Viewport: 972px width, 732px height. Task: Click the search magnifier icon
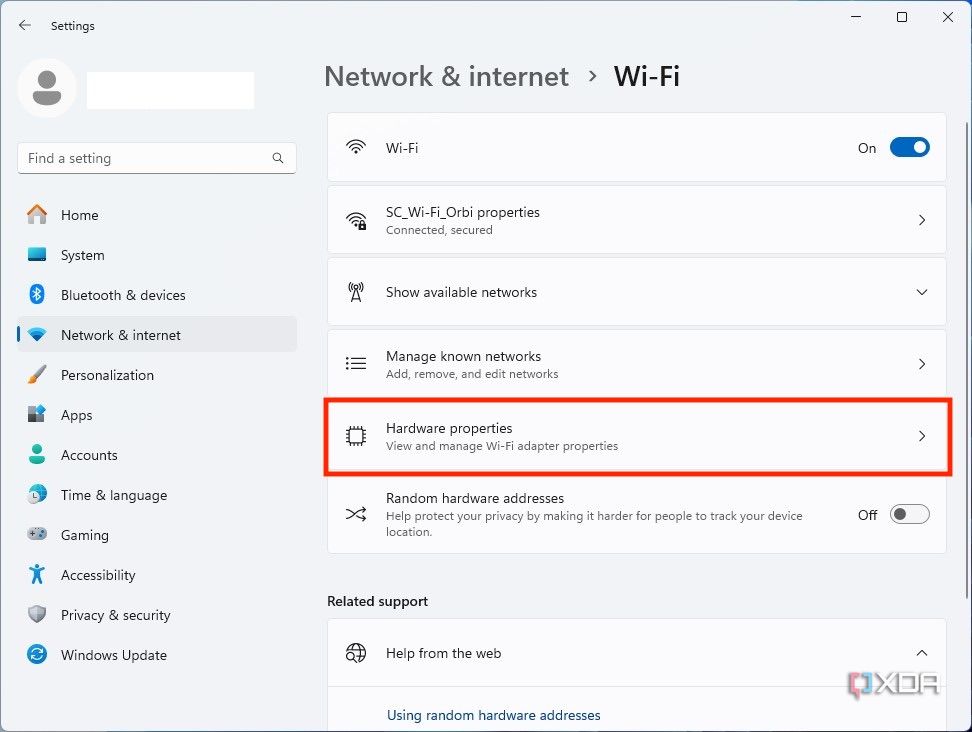278,158
